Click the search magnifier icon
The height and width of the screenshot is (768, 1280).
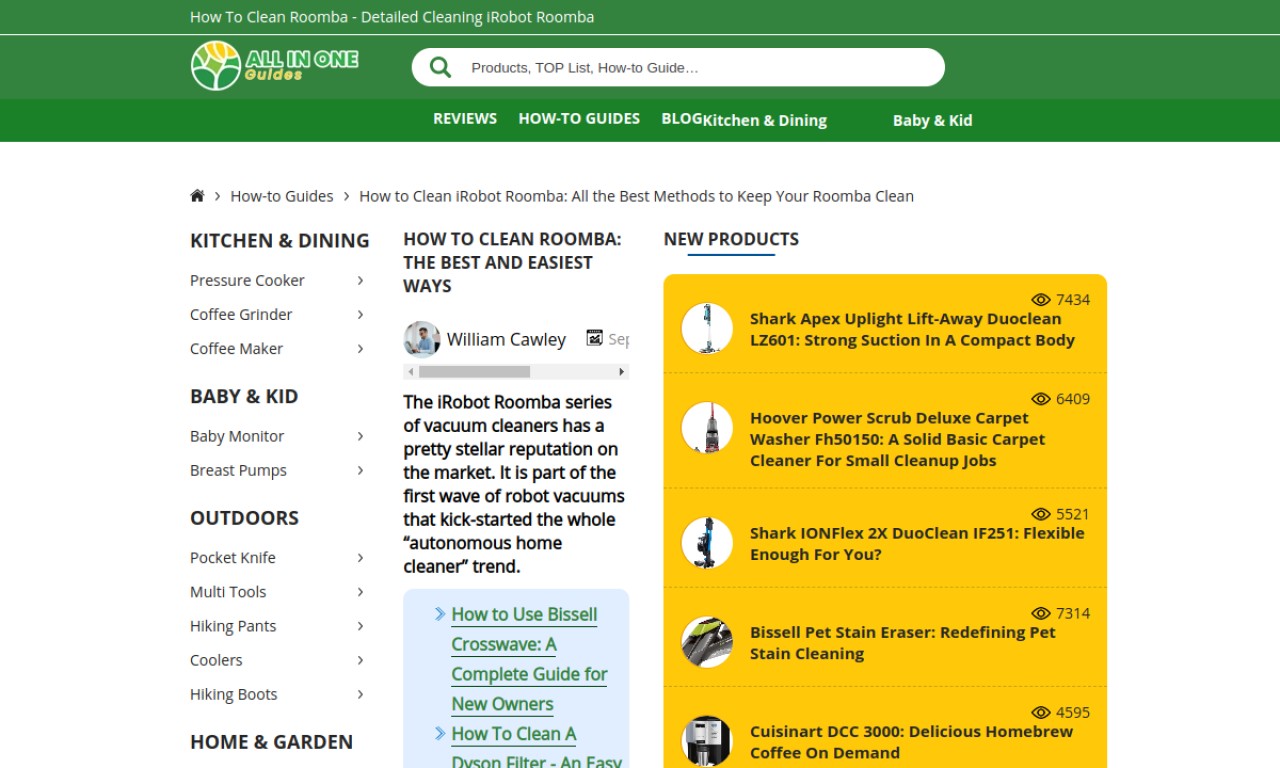coord(440,67)
